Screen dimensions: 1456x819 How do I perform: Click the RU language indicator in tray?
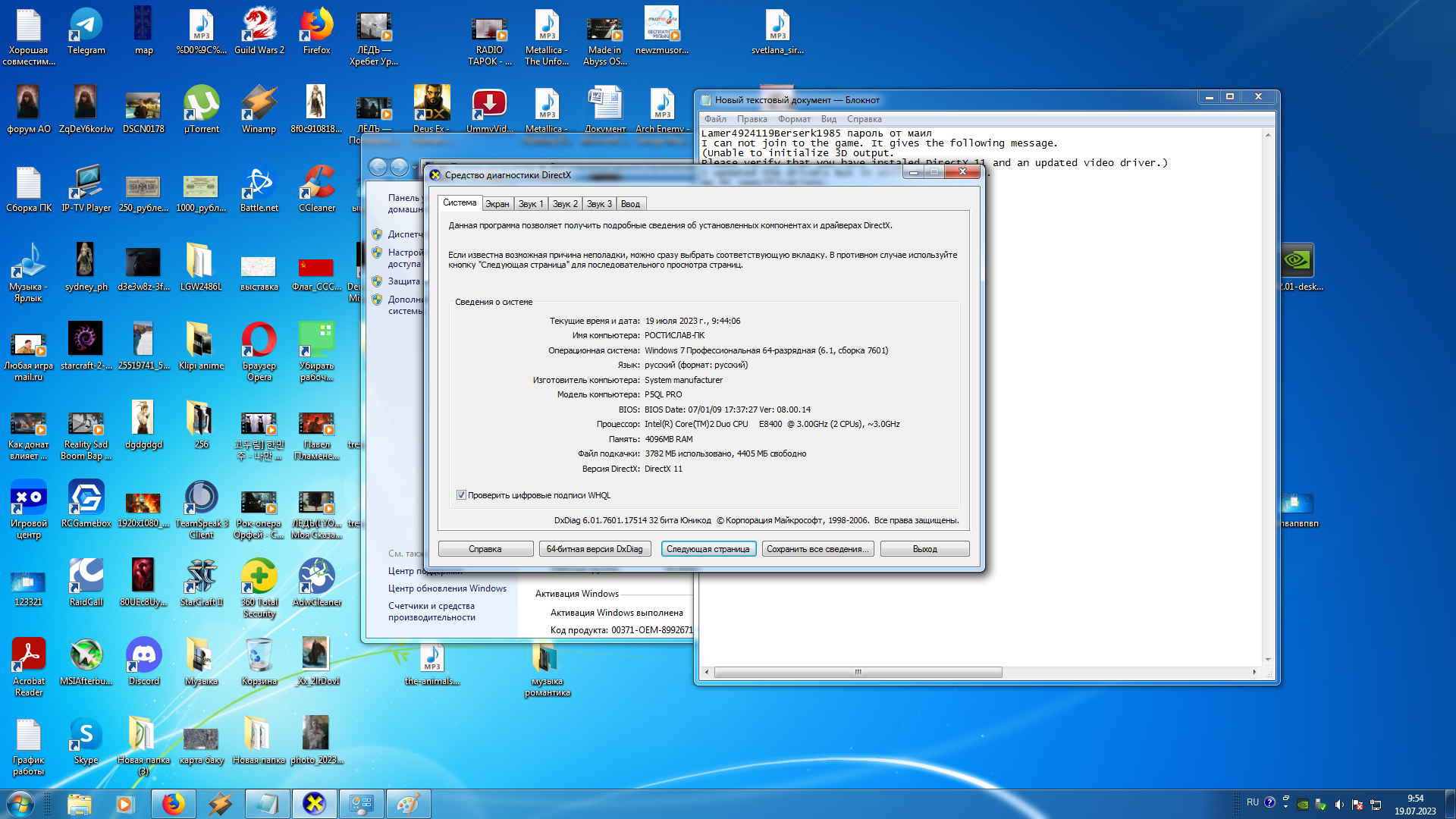1253,802
